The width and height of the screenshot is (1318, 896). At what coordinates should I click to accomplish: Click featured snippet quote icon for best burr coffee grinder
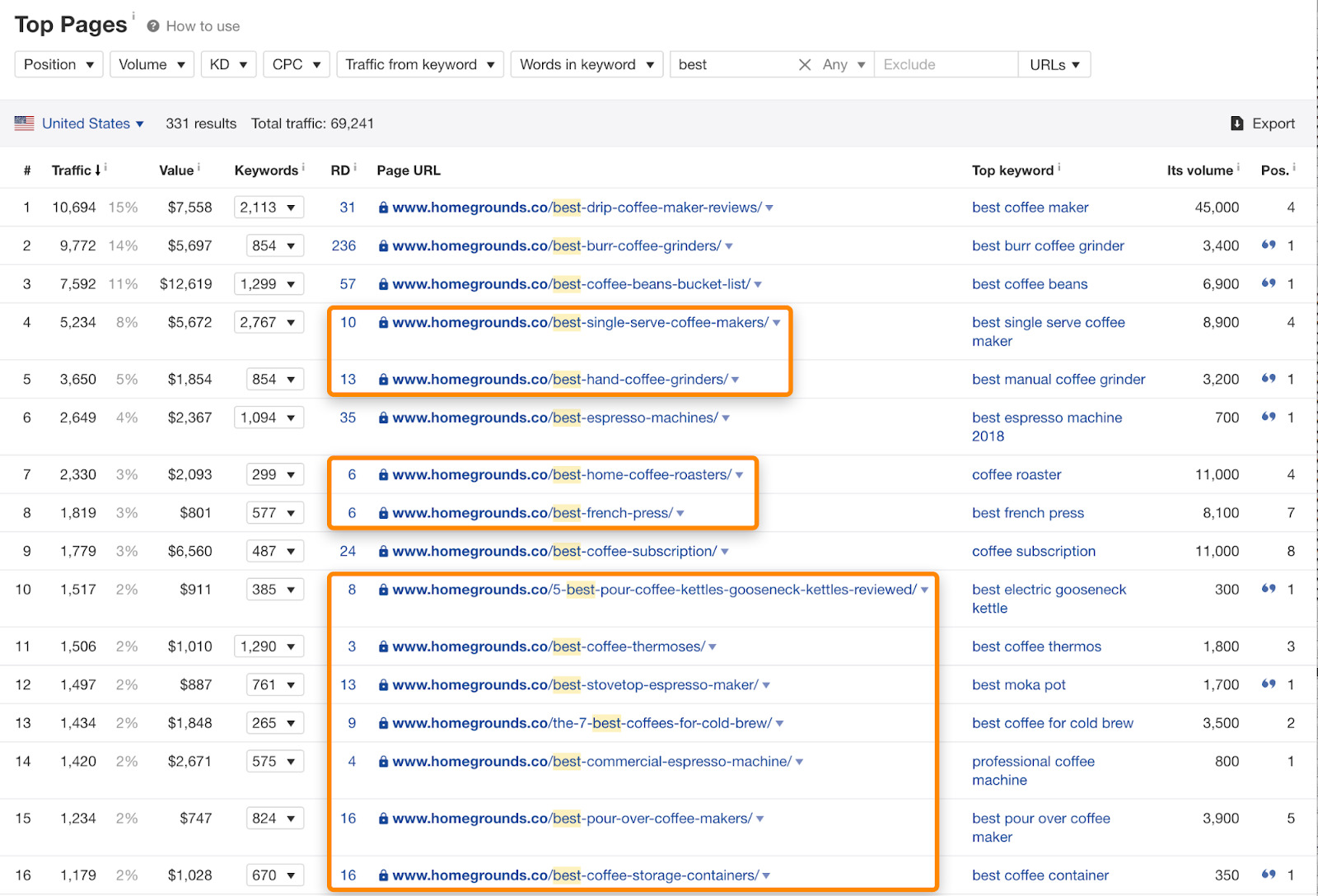[1269, 245]
